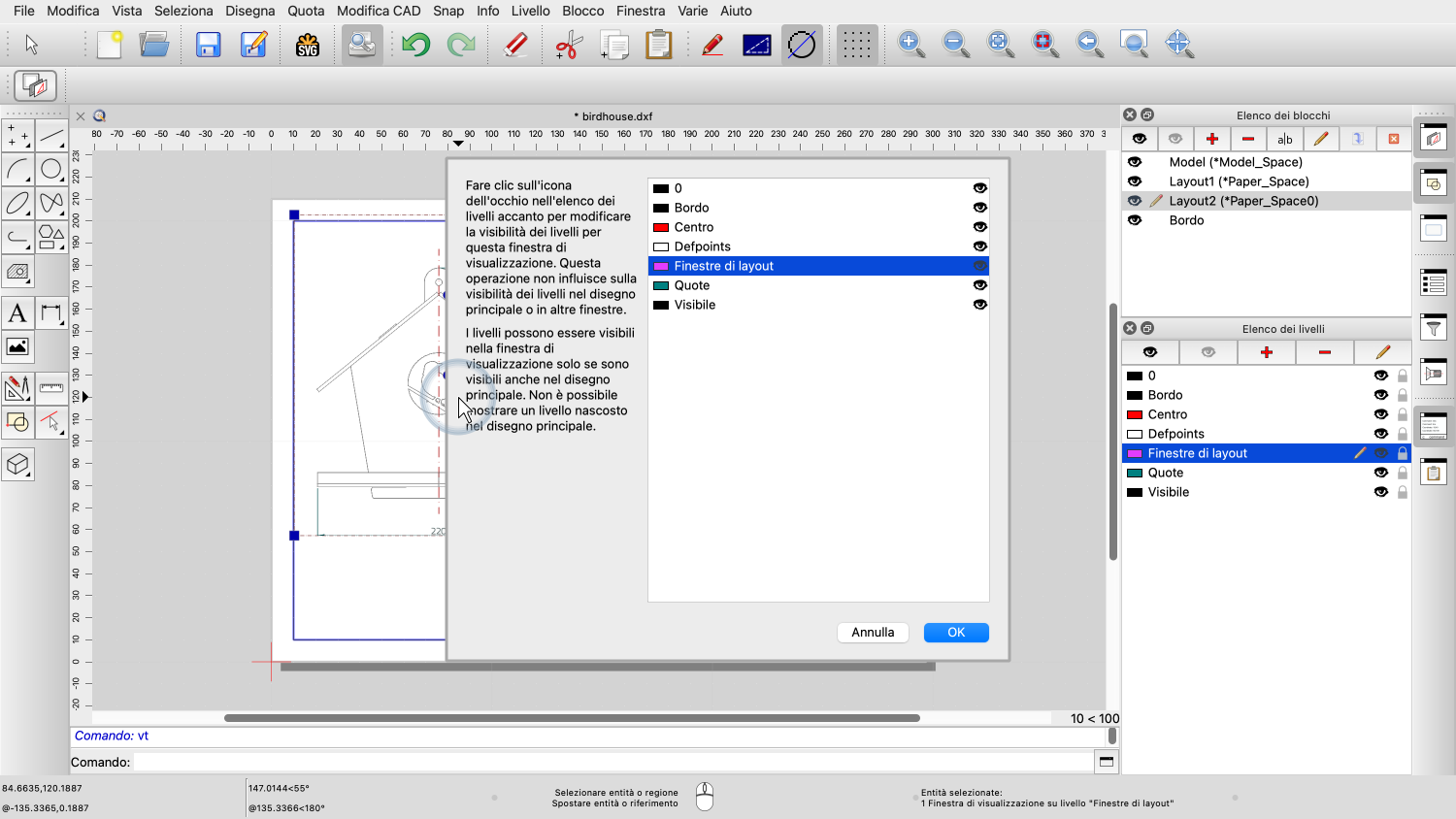Click in the Comando input field
Screen dimensions: 1456x819
tap(612, 762)
